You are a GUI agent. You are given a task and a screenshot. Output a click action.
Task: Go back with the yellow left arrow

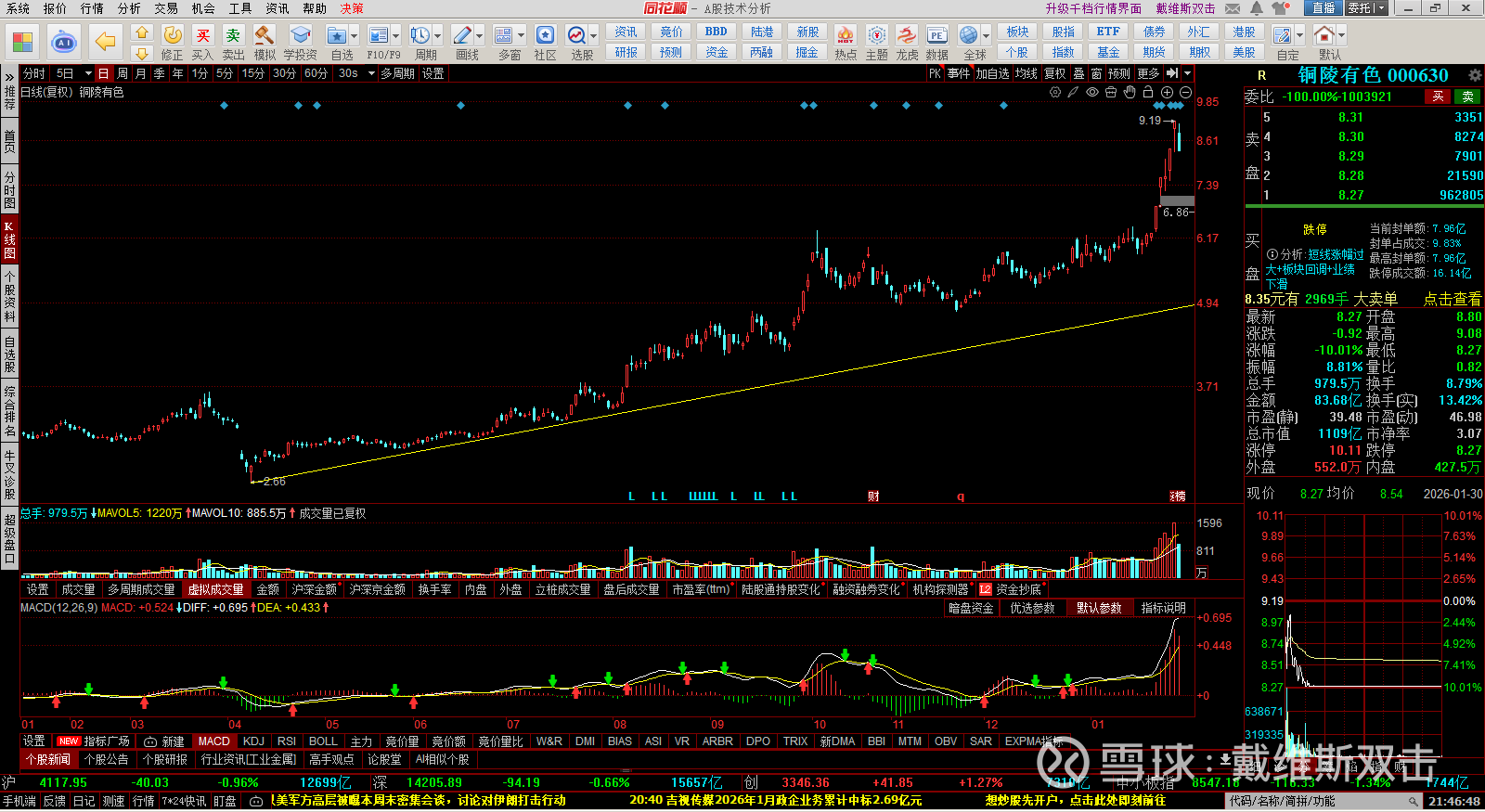(x=107, y=42)
